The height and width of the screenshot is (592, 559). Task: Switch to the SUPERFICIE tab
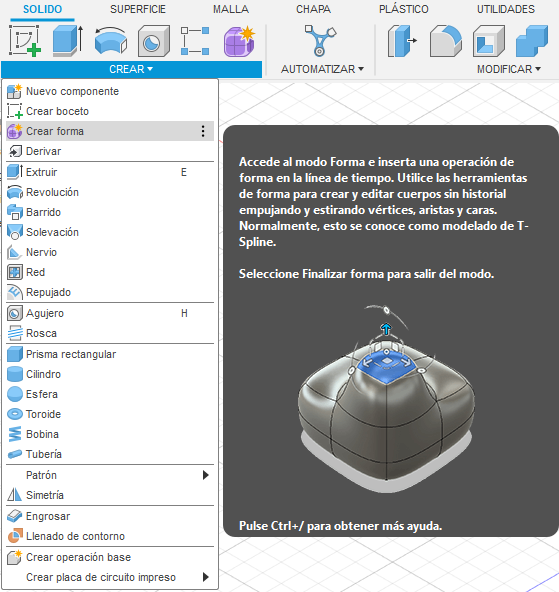[x=138, y=9]
